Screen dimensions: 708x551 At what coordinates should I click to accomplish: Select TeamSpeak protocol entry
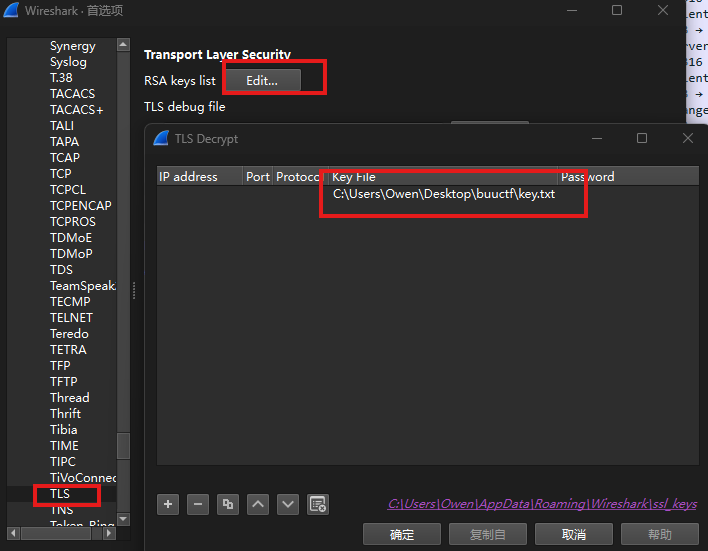click(83, 285)
